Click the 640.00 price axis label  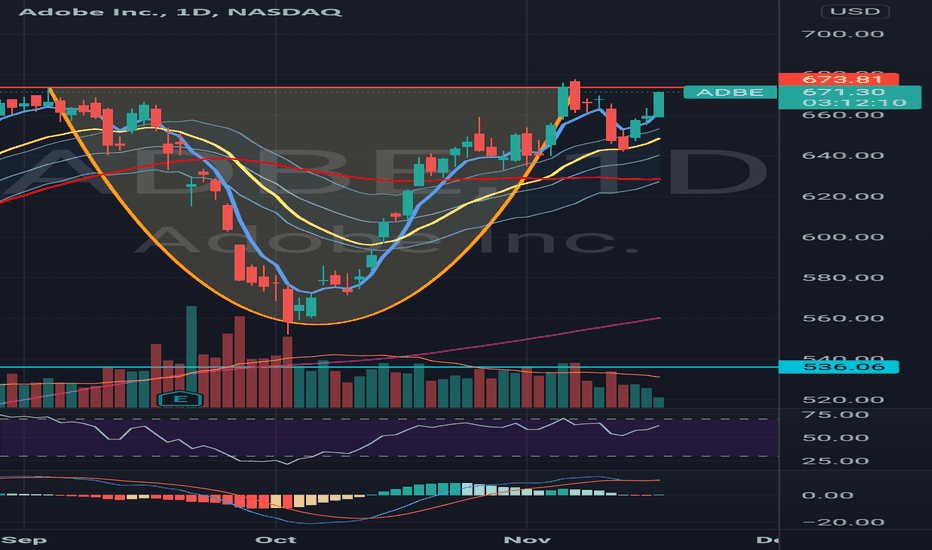pyautogui.click(x=843, y=156)
